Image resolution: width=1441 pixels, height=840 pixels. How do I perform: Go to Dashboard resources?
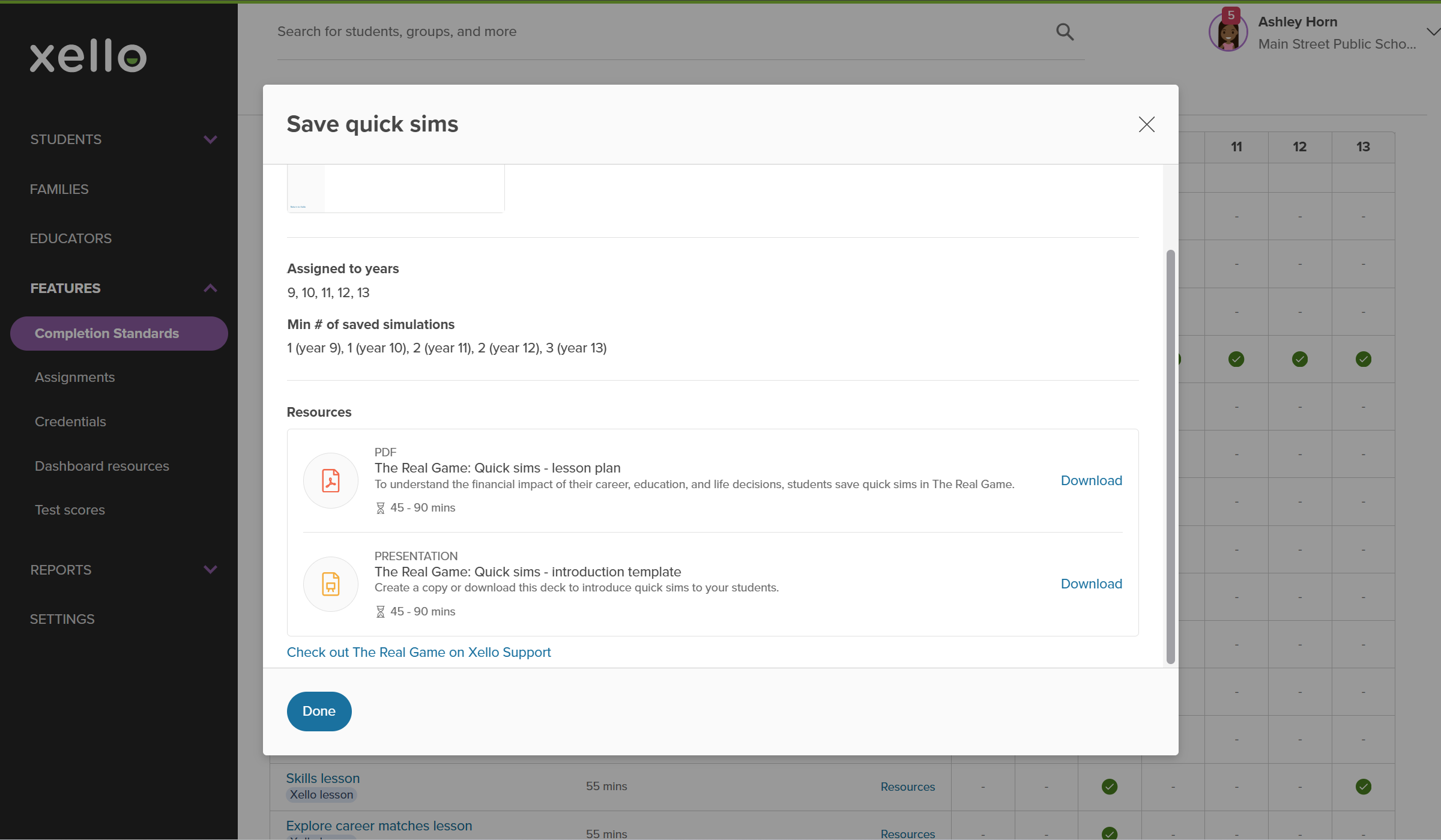pyautogui.click(x=102, y=466)
